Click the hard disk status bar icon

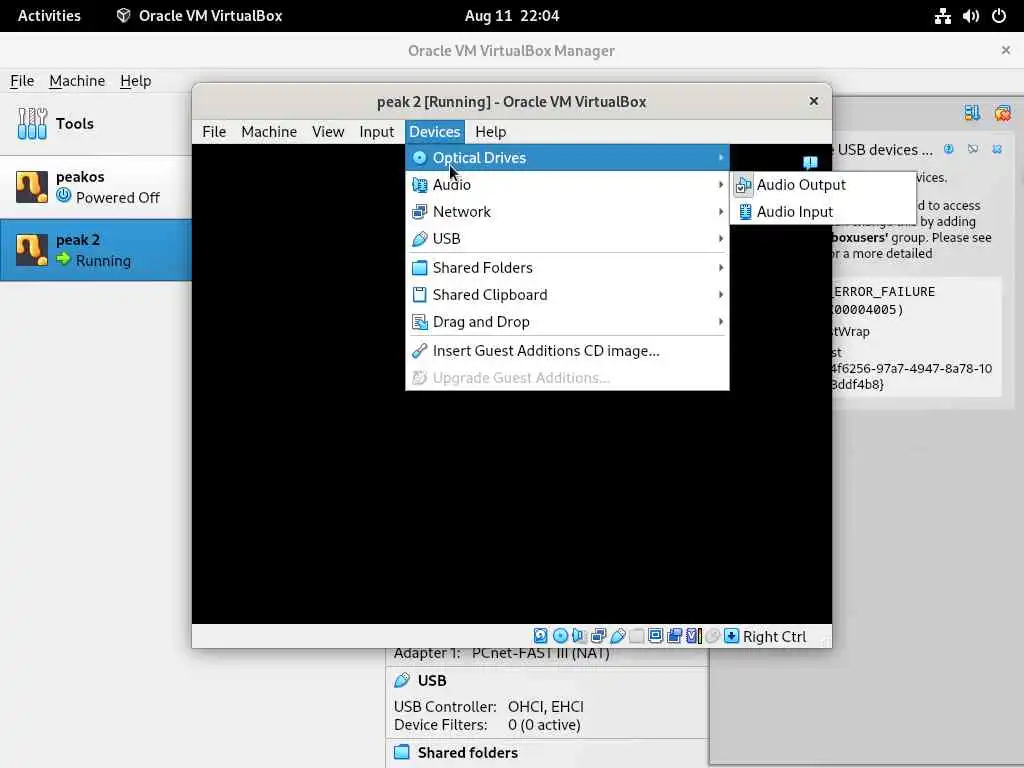[541, 636]
